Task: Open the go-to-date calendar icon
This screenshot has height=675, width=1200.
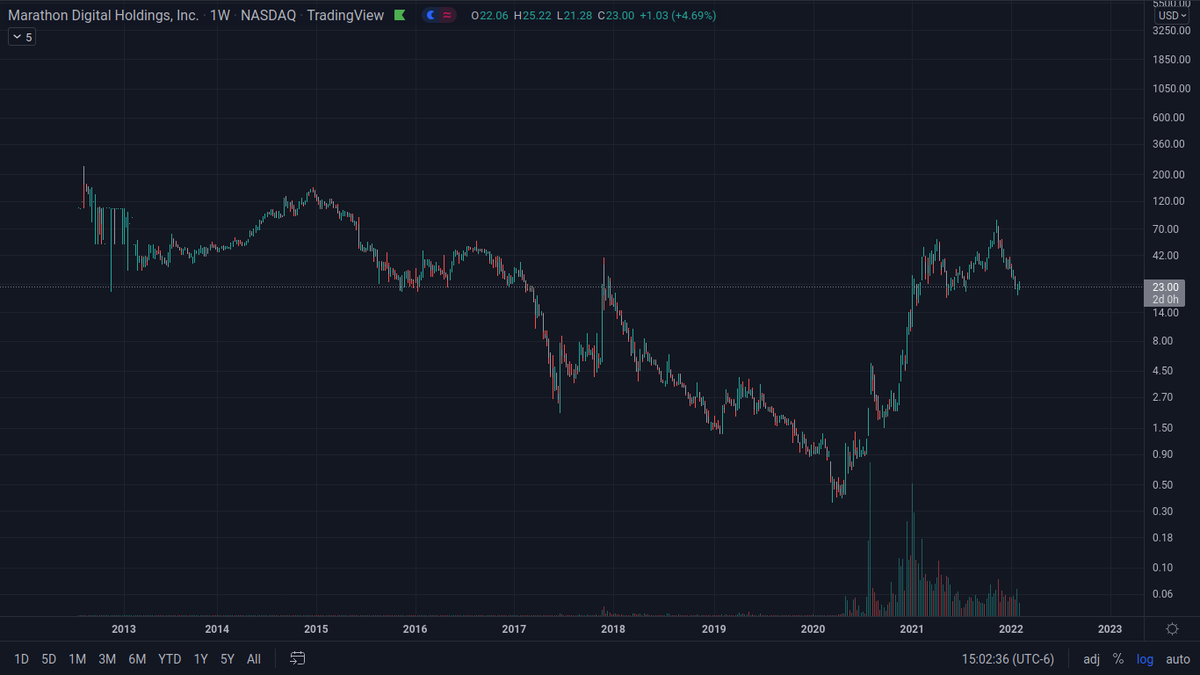Action: (x=297, y=659)
